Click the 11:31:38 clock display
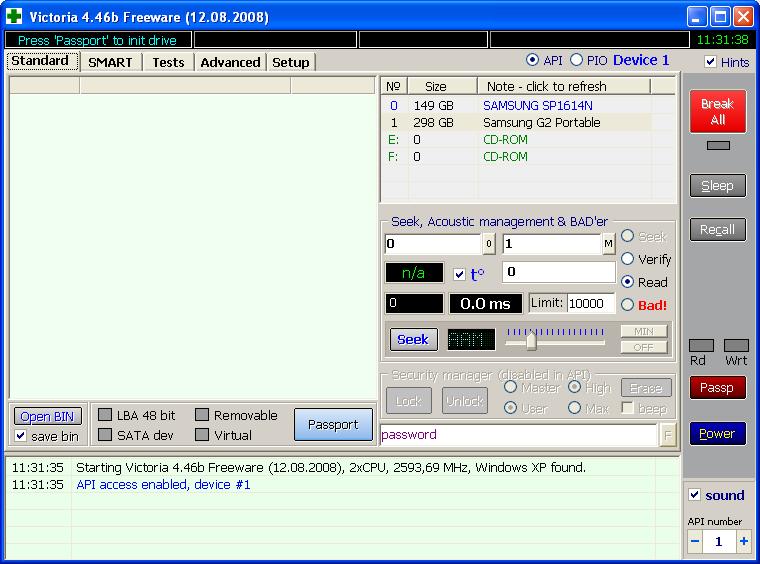This screenshot has height=564, width=760. [x=722, y=40]
